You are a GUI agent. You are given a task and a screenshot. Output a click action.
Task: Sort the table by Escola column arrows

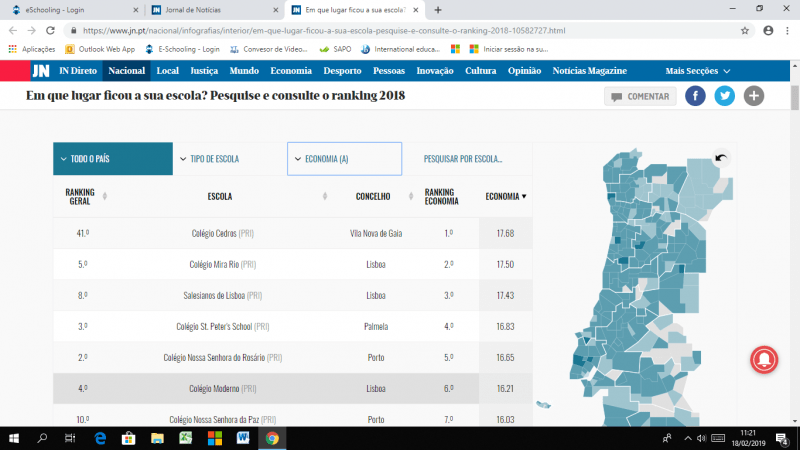[324, 196]
